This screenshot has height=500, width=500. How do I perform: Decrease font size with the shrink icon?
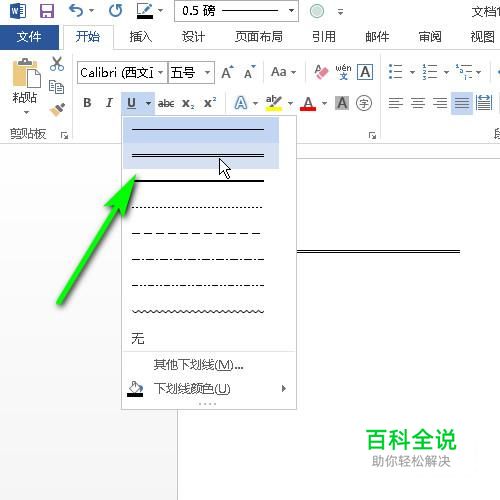pyautogui.click(x=249, y=72)
